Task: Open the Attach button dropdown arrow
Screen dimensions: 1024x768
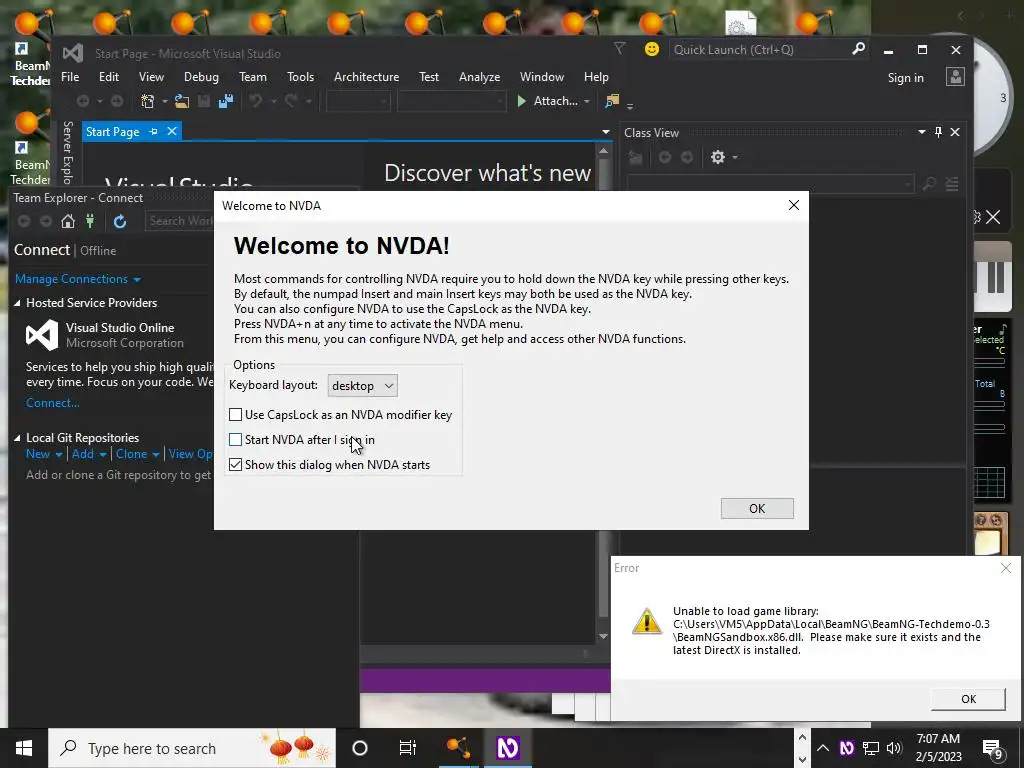Action: [586, 101]
